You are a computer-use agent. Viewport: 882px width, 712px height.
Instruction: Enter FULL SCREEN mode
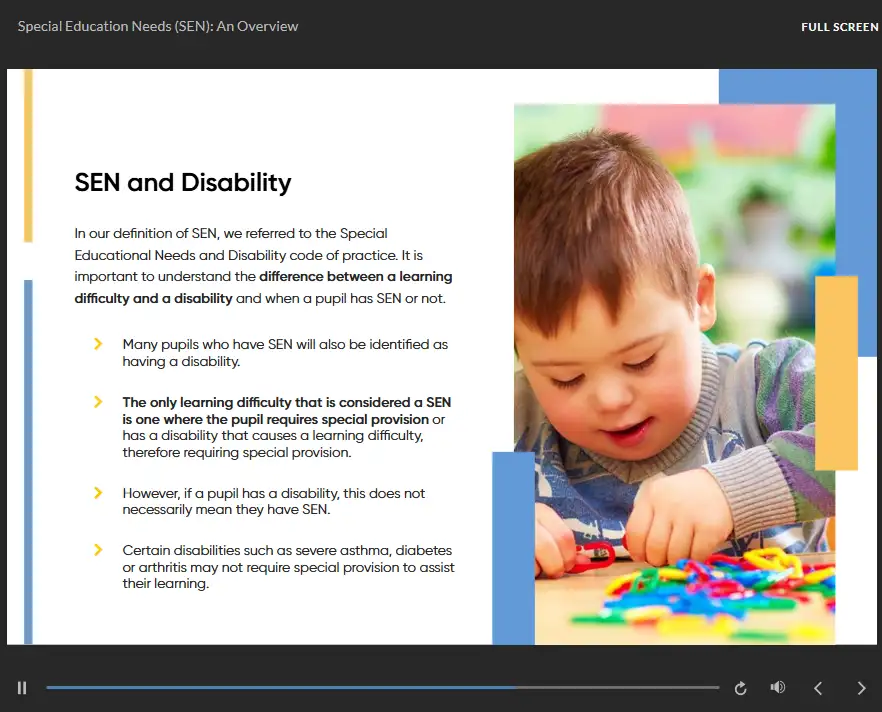(x=839, y=27)
